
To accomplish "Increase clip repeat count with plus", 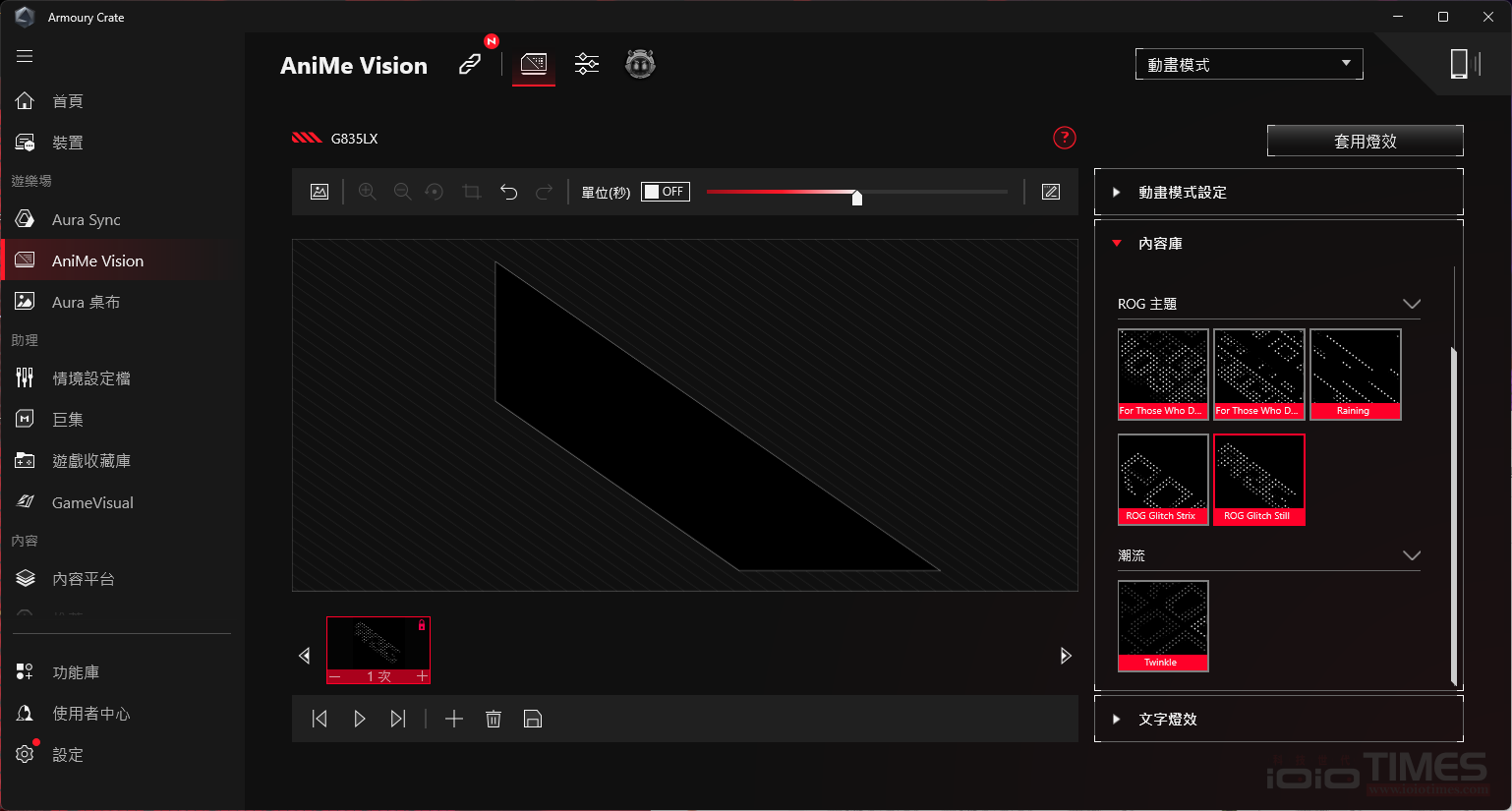I will click(422, 676).
